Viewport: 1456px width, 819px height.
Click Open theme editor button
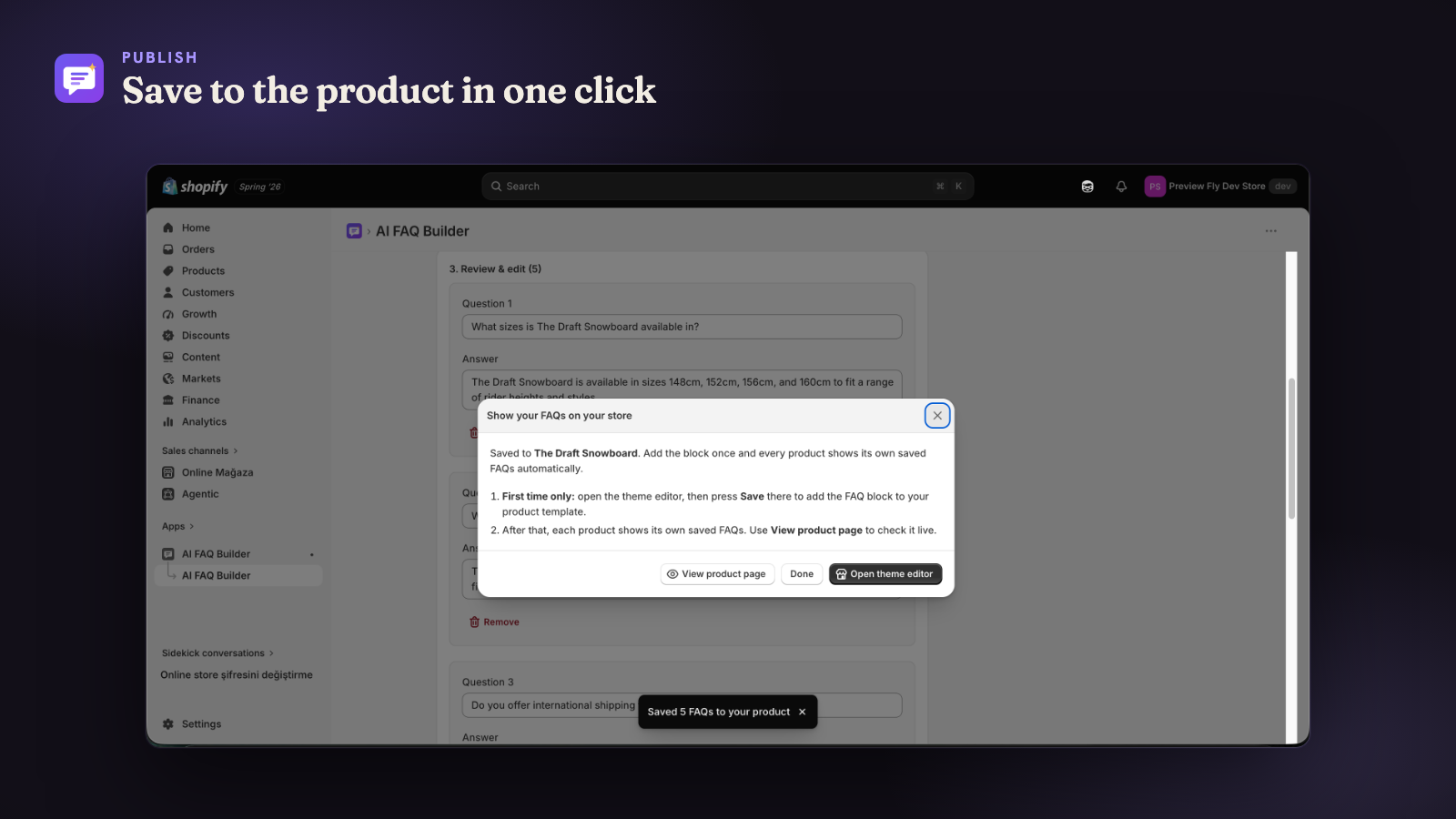885,574
